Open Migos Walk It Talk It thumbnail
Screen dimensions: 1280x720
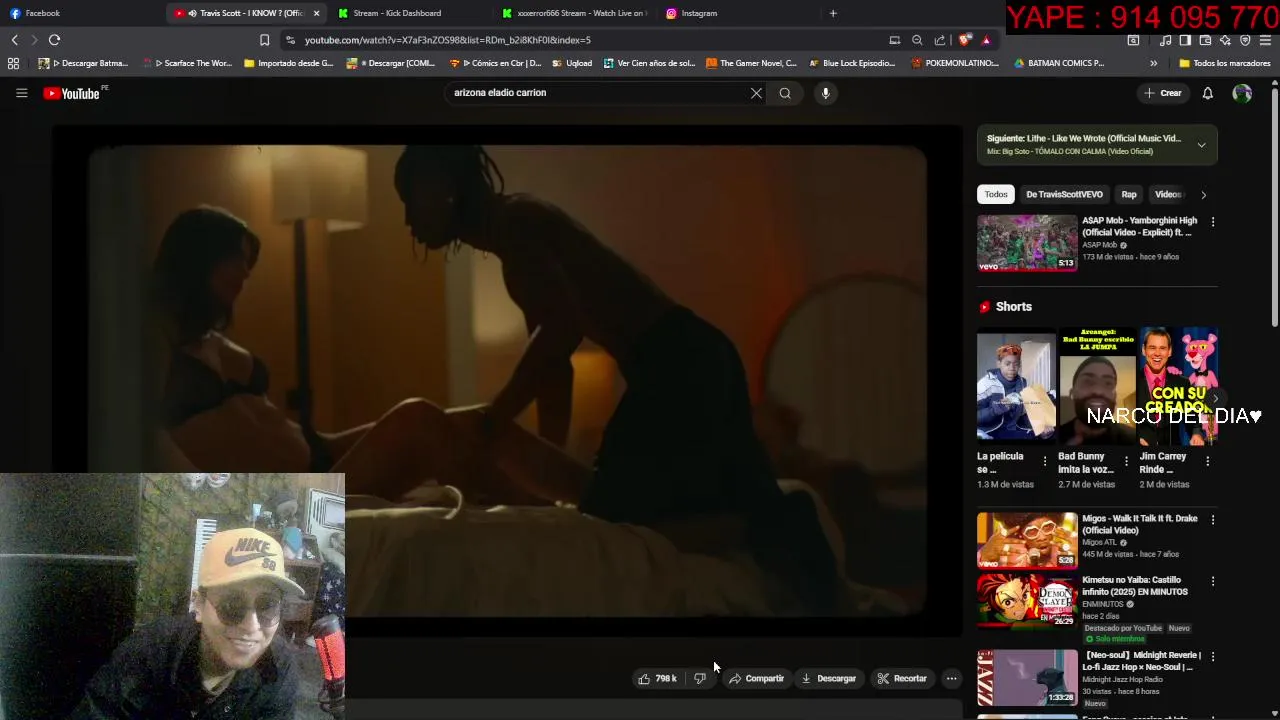pos(1027,540)
